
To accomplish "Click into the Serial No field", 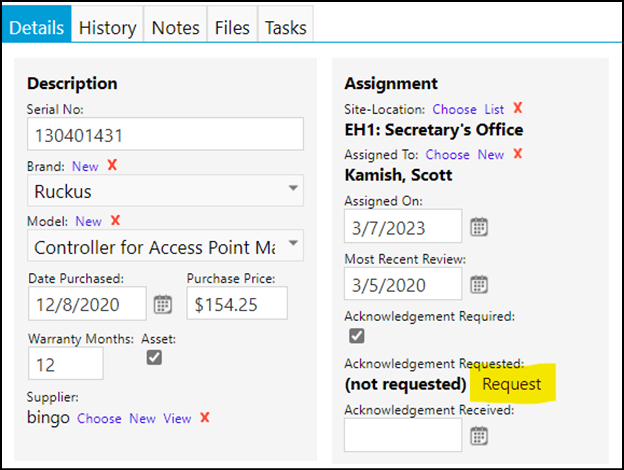I will tap(165, 134).
